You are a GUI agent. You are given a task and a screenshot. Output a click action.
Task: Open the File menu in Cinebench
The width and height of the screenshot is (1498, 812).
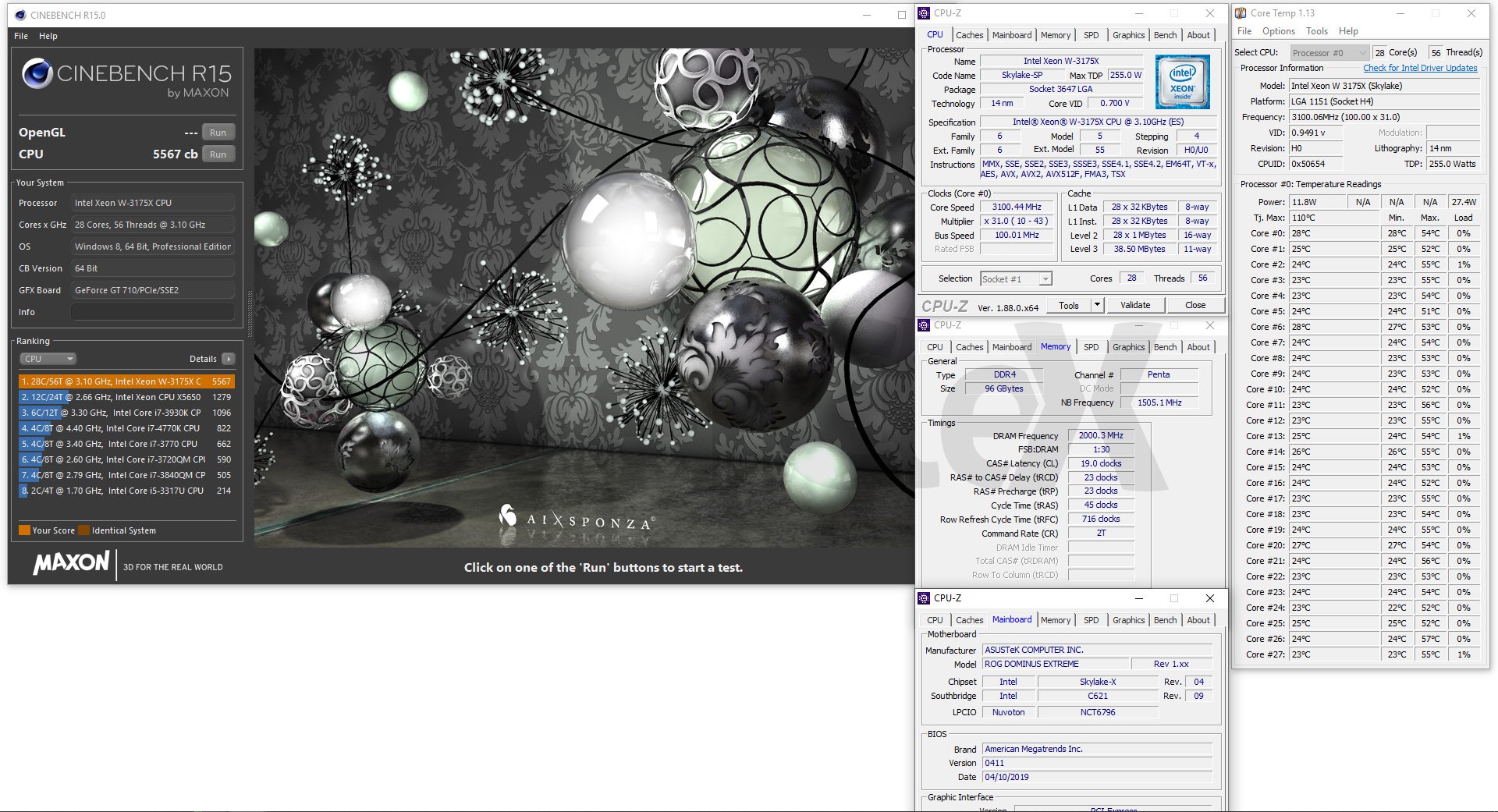[x=21, y=36]
